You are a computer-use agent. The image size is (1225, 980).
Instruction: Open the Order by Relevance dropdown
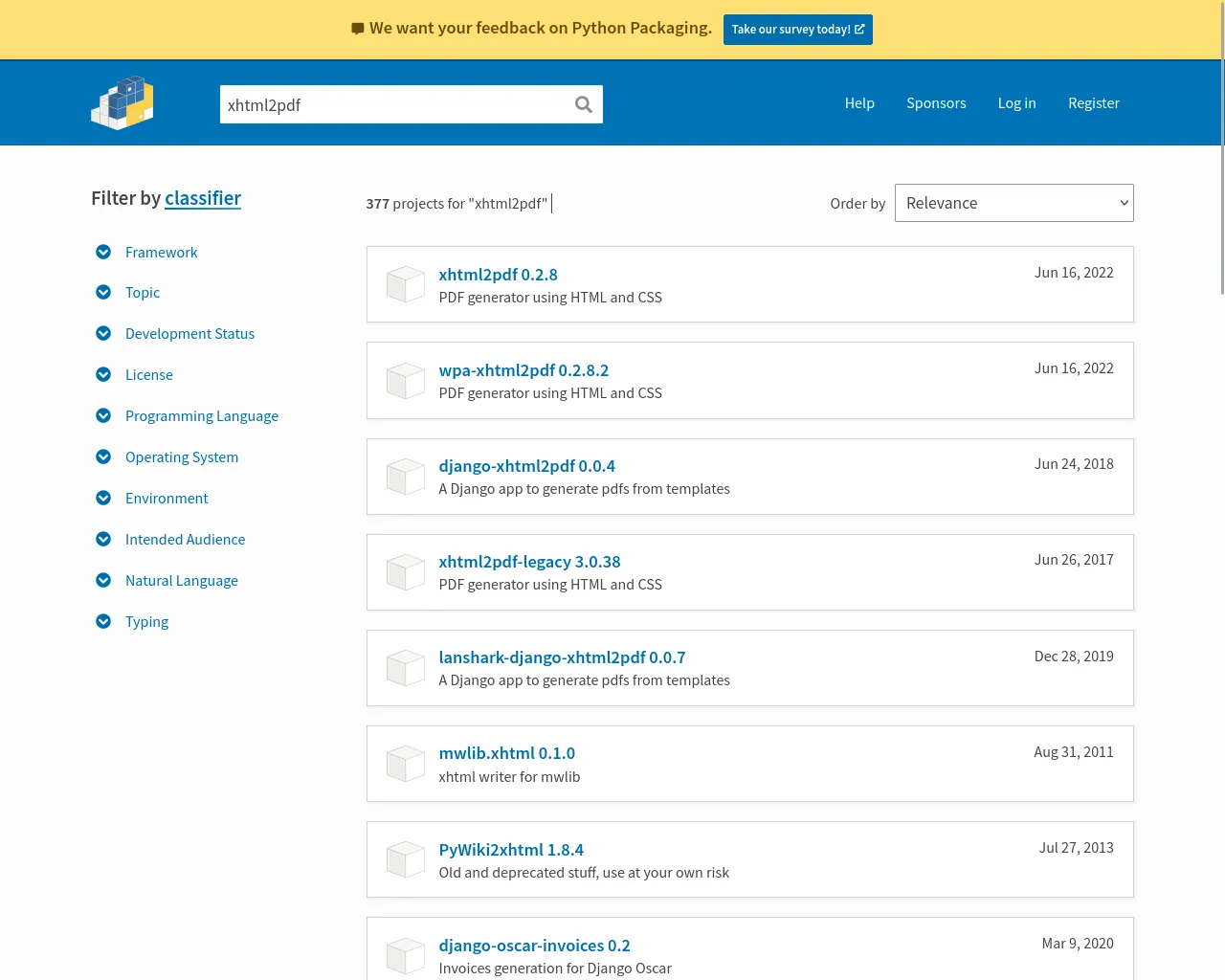pos(1013,203)
